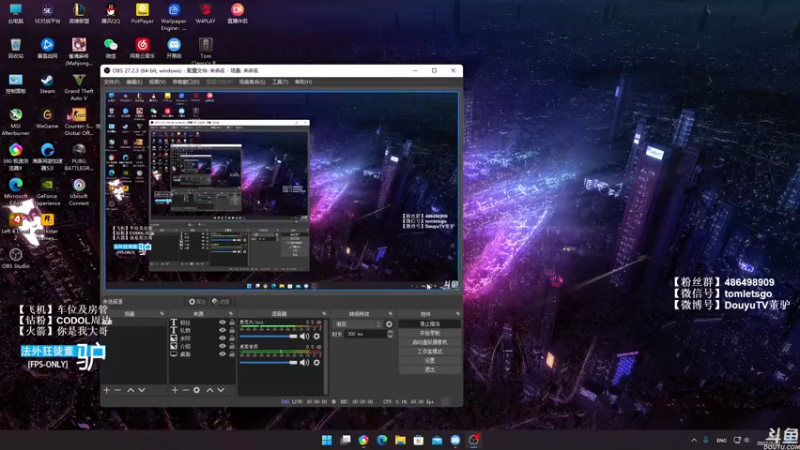Screen dimensions: 800x450
Task: Toggle lock on desktop capture source
Action: tap(232, 354)
